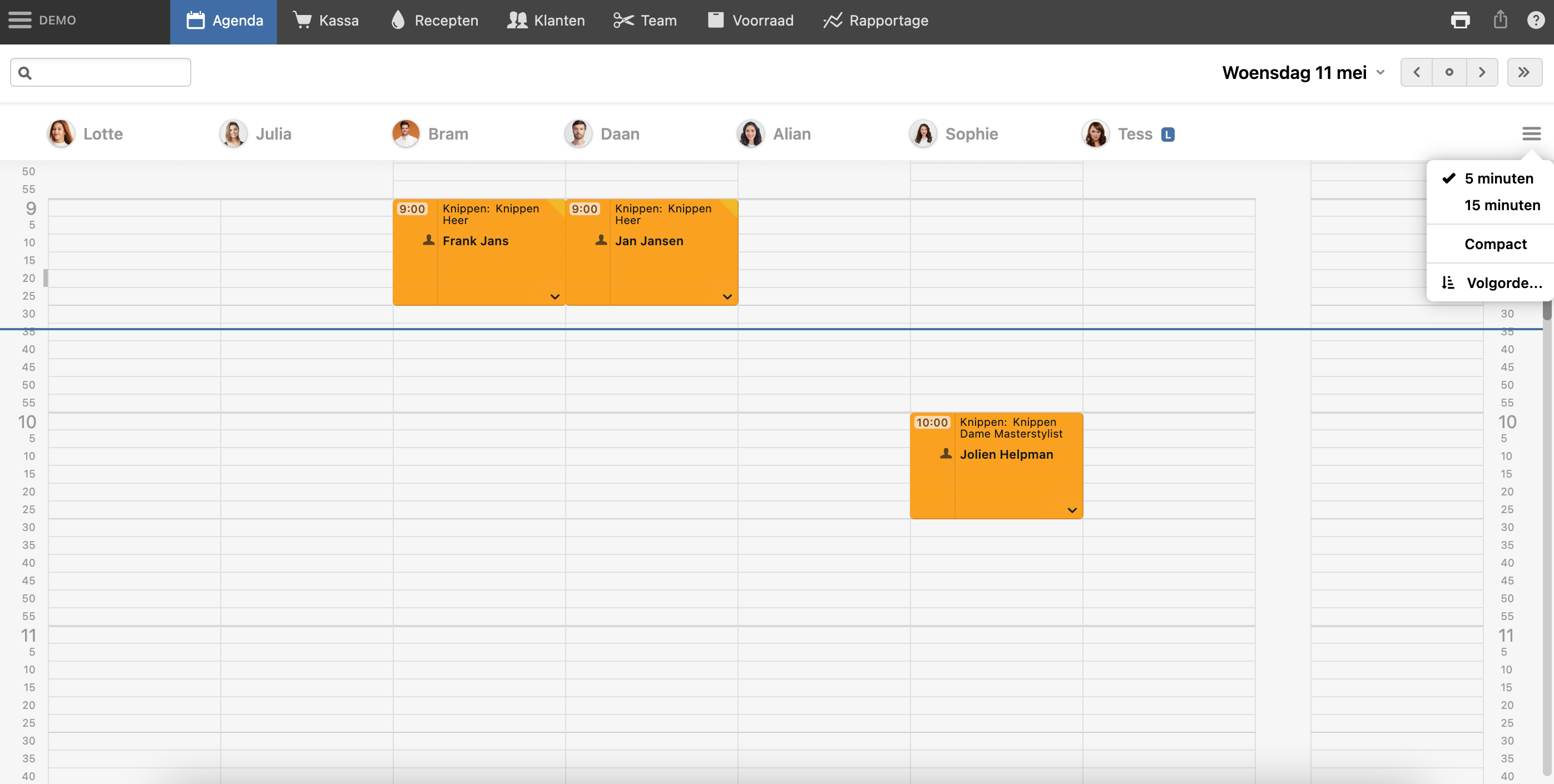Click the agenda column options menu icon
This screenshot has width=1554, height=784.
pyautogui.click(x=1531, y=133)
